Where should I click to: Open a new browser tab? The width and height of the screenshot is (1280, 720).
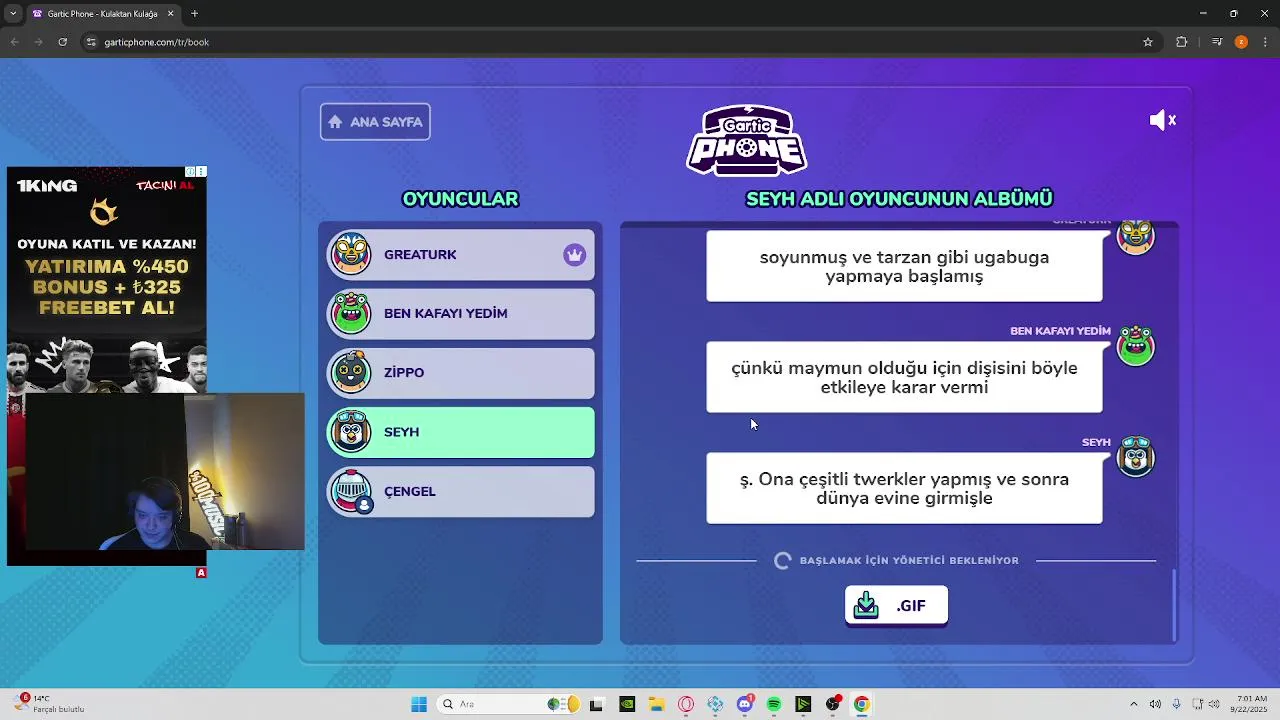click(x=194, y=14)
